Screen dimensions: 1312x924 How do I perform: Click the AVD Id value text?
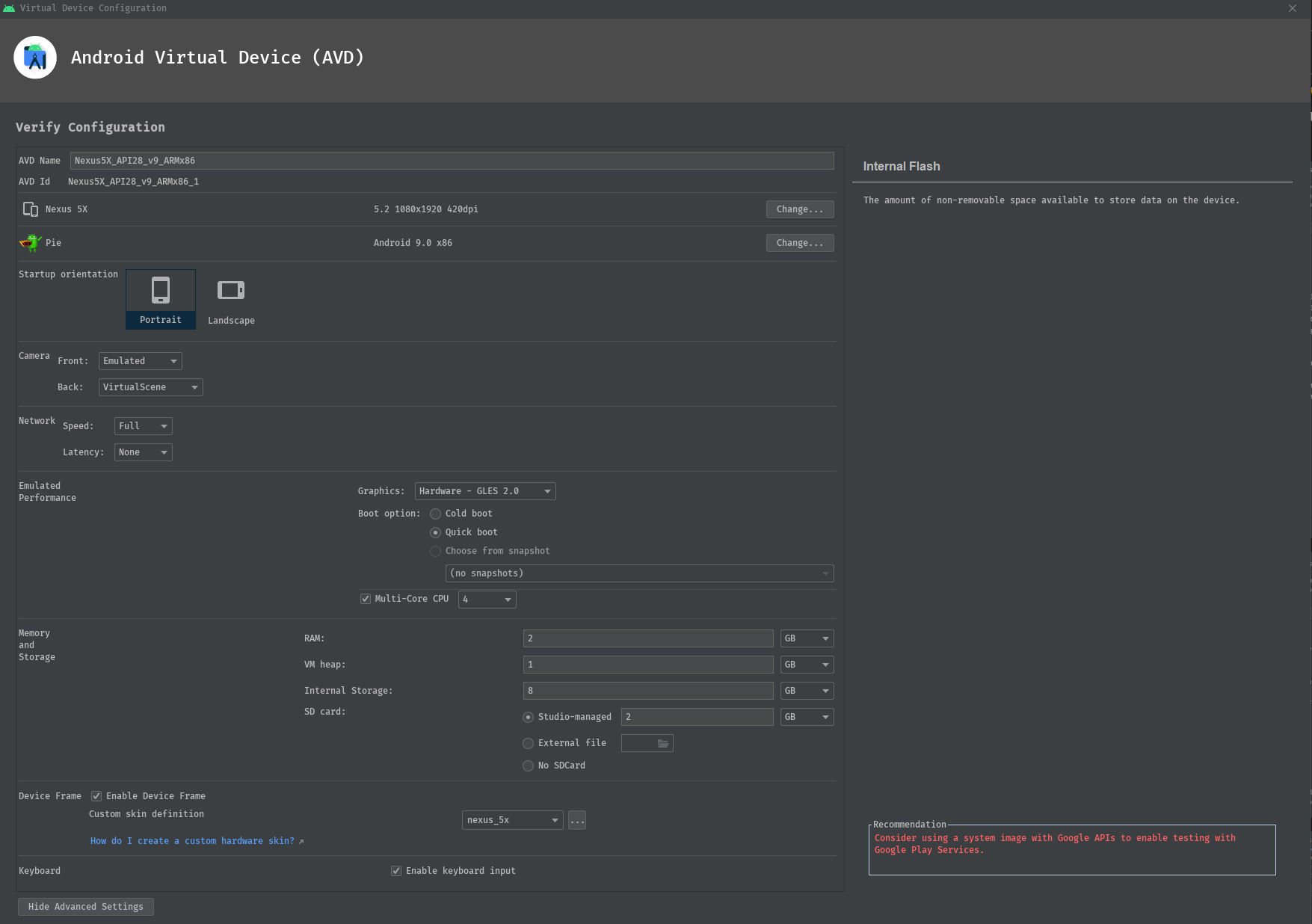tap(133, 182)
